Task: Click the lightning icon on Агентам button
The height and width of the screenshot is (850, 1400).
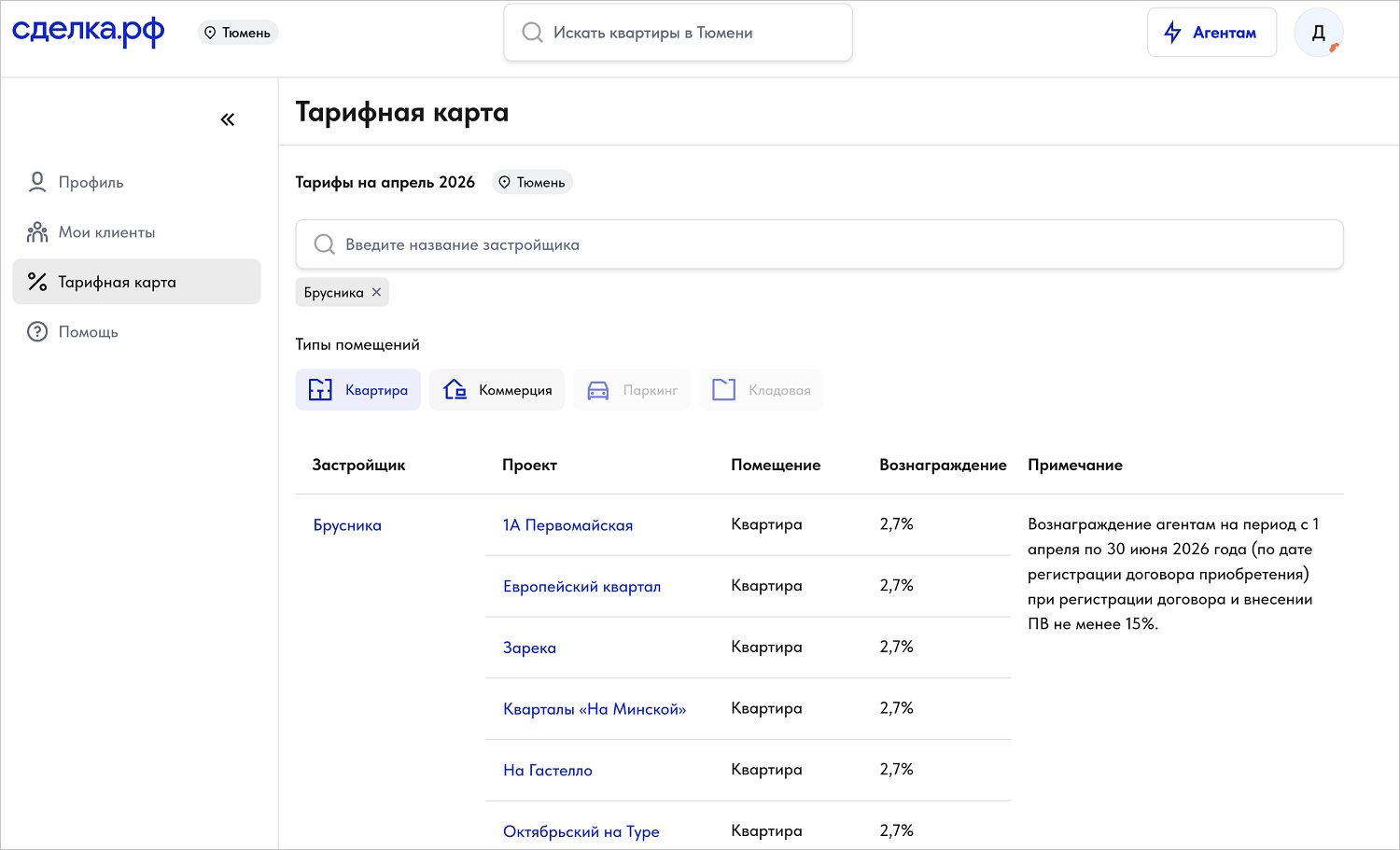Action: click(x=1172, y=33)
